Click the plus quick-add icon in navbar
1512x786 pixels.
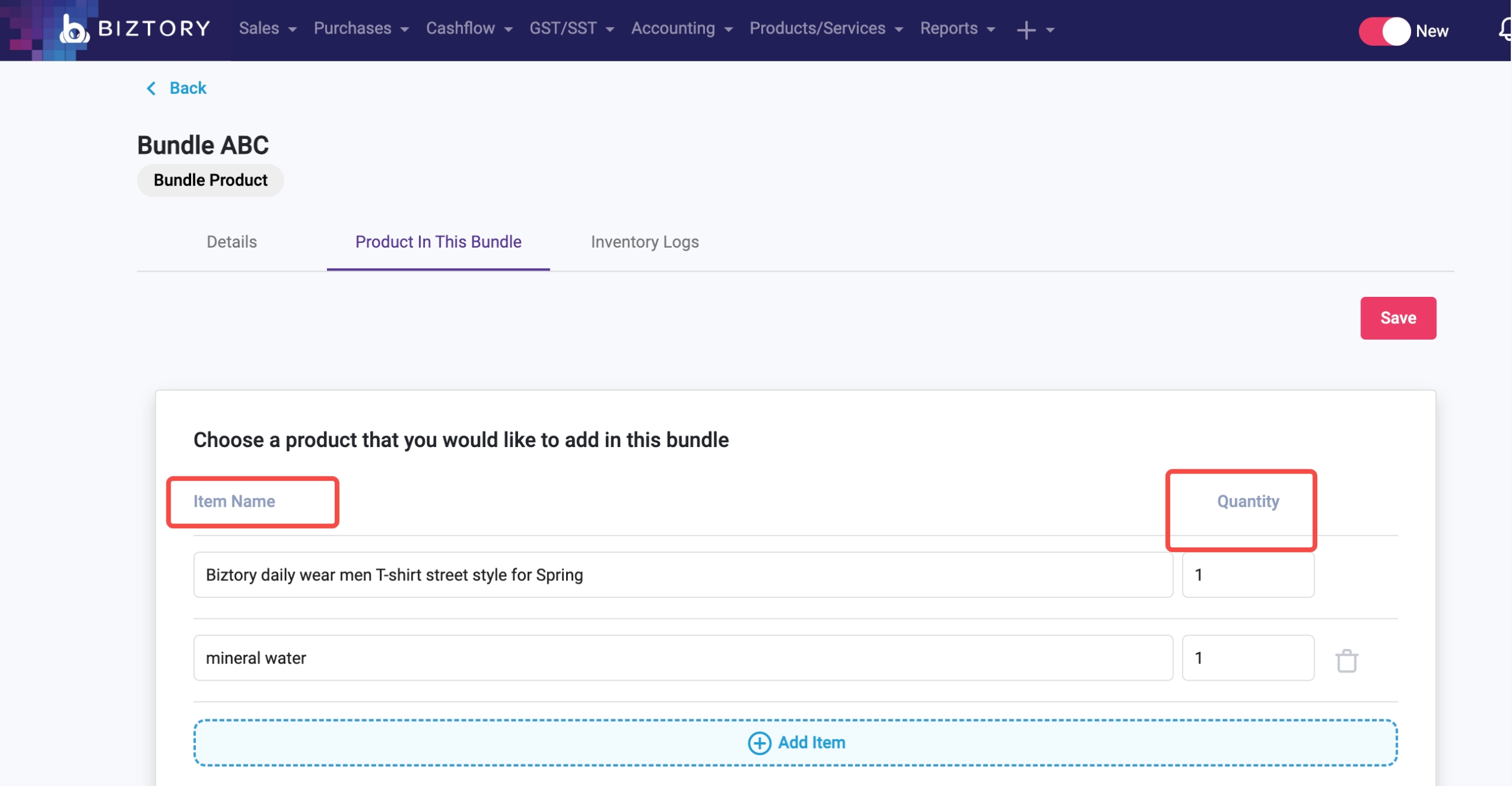(1026, 30)
